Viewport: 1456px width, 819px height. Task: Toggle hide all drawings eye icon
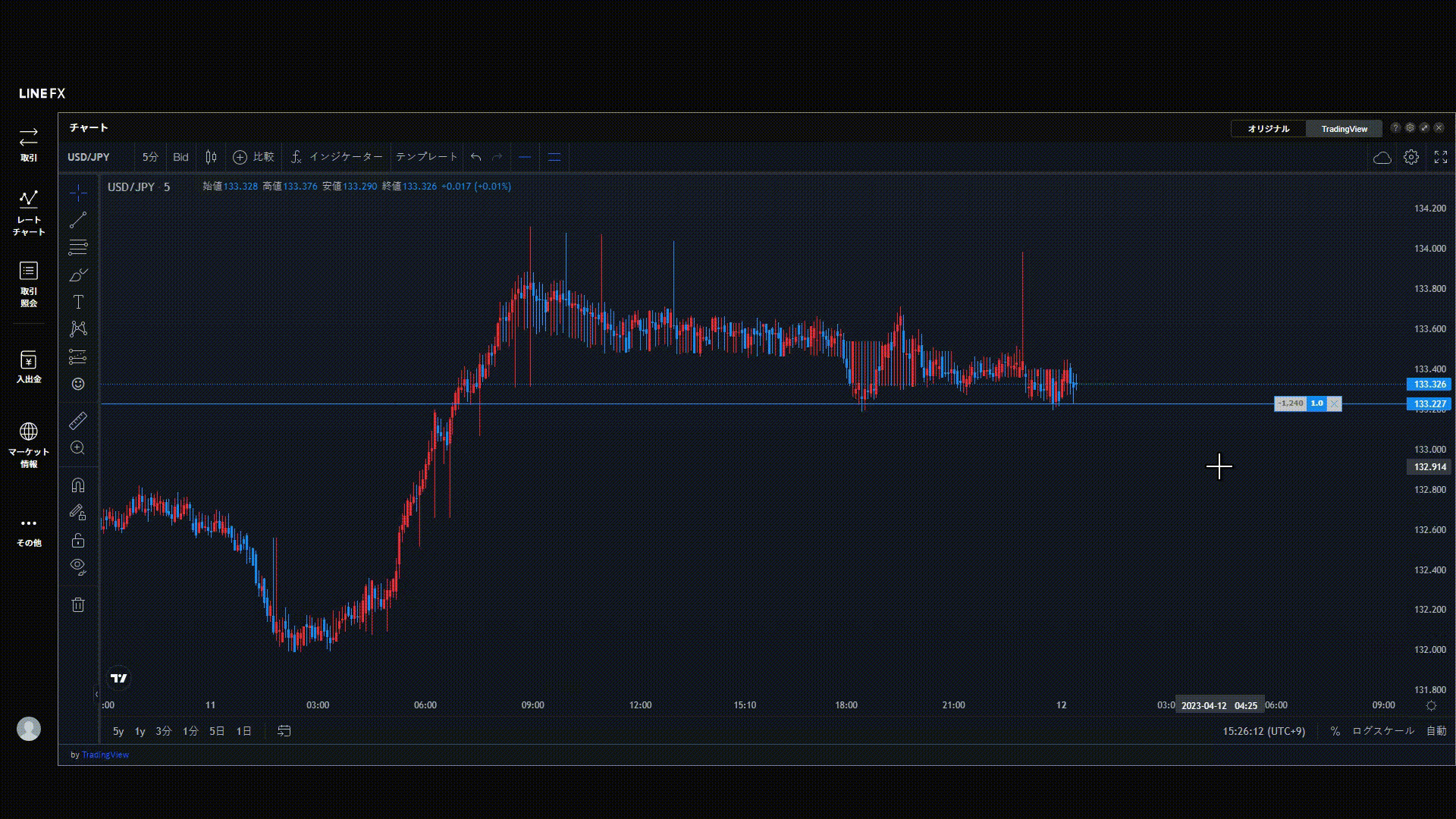[x=78, y=566]
